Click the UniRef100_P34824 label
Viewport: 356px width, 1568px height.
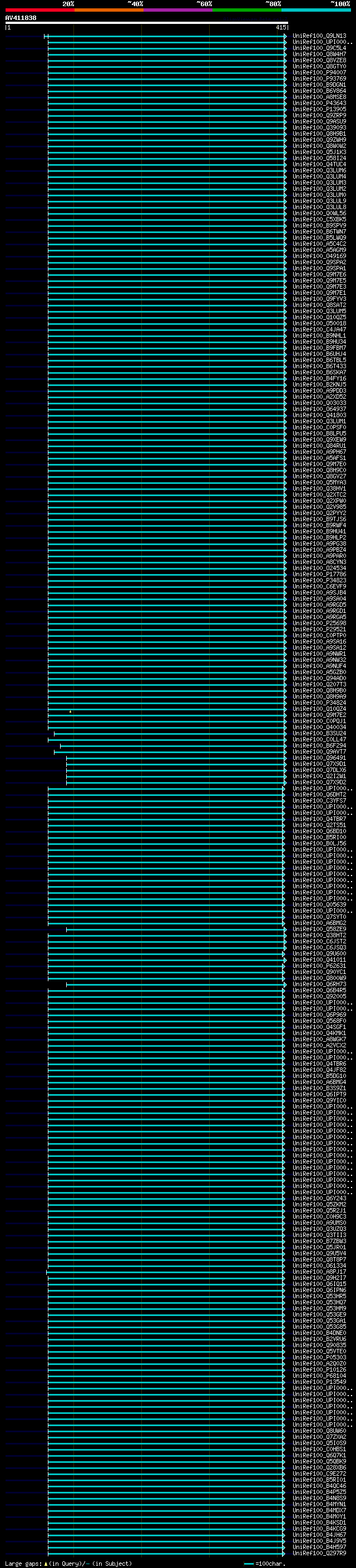(319, 703)
